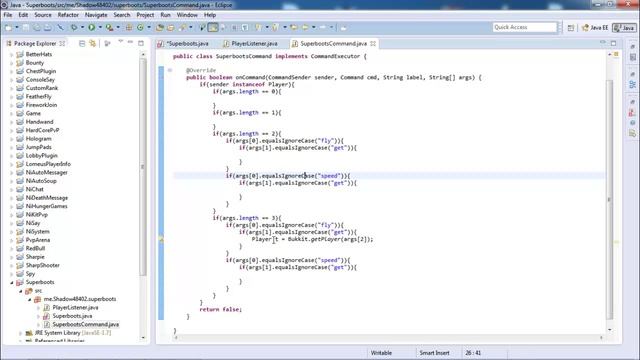Click the Search flashlight icon in the toolbar
640x360 pixels.
[x=182, y=28]
